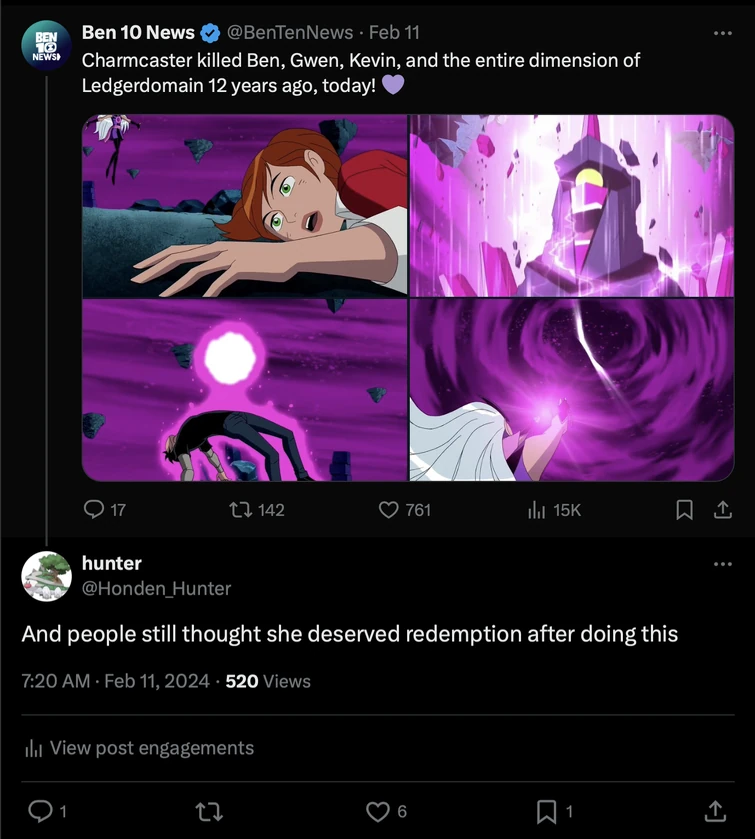The image size is (755, 839).
Task: Bookmark the Ben 10 News tweet
Action: click(684, 510)
